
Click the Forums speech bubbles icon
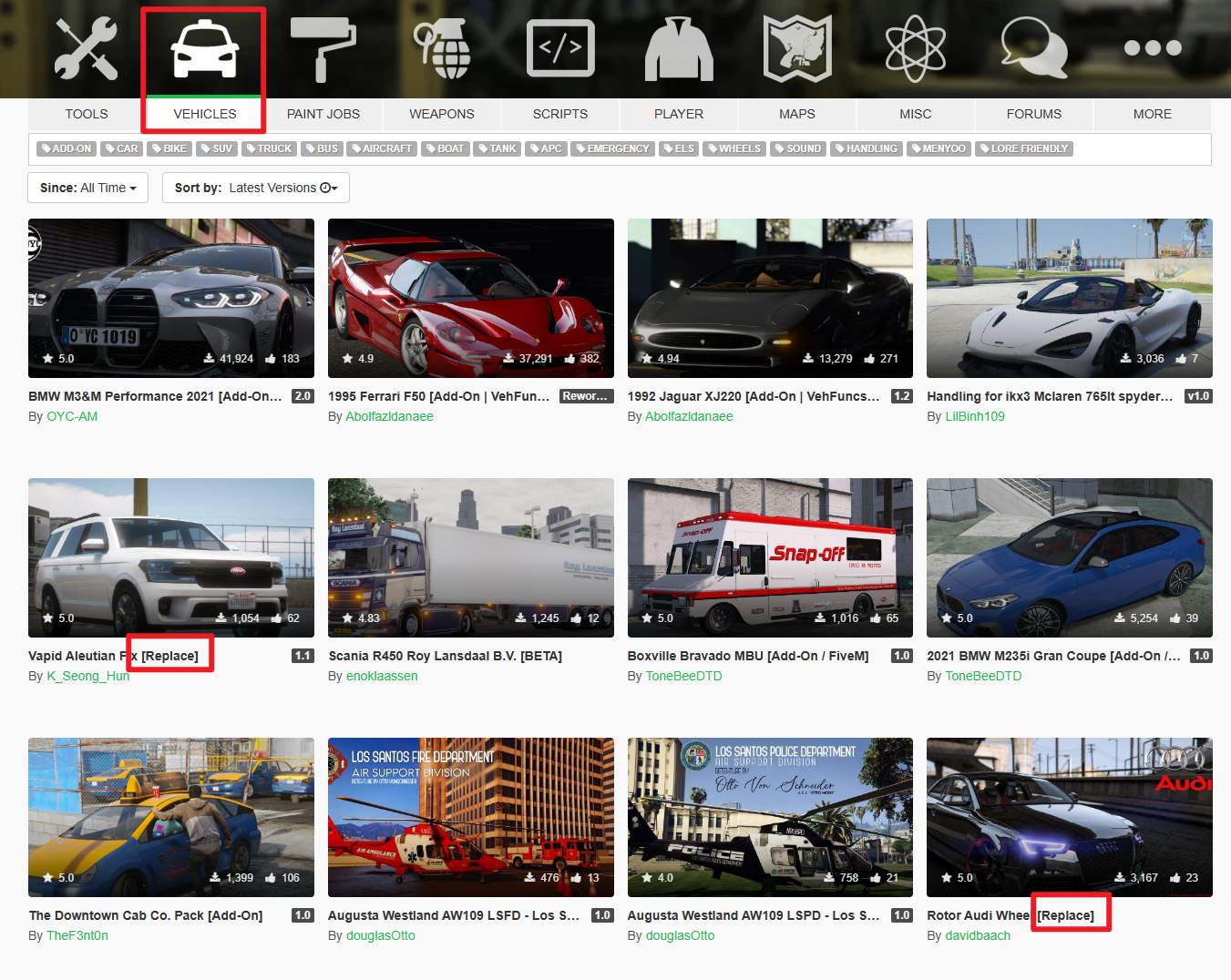1034,48
